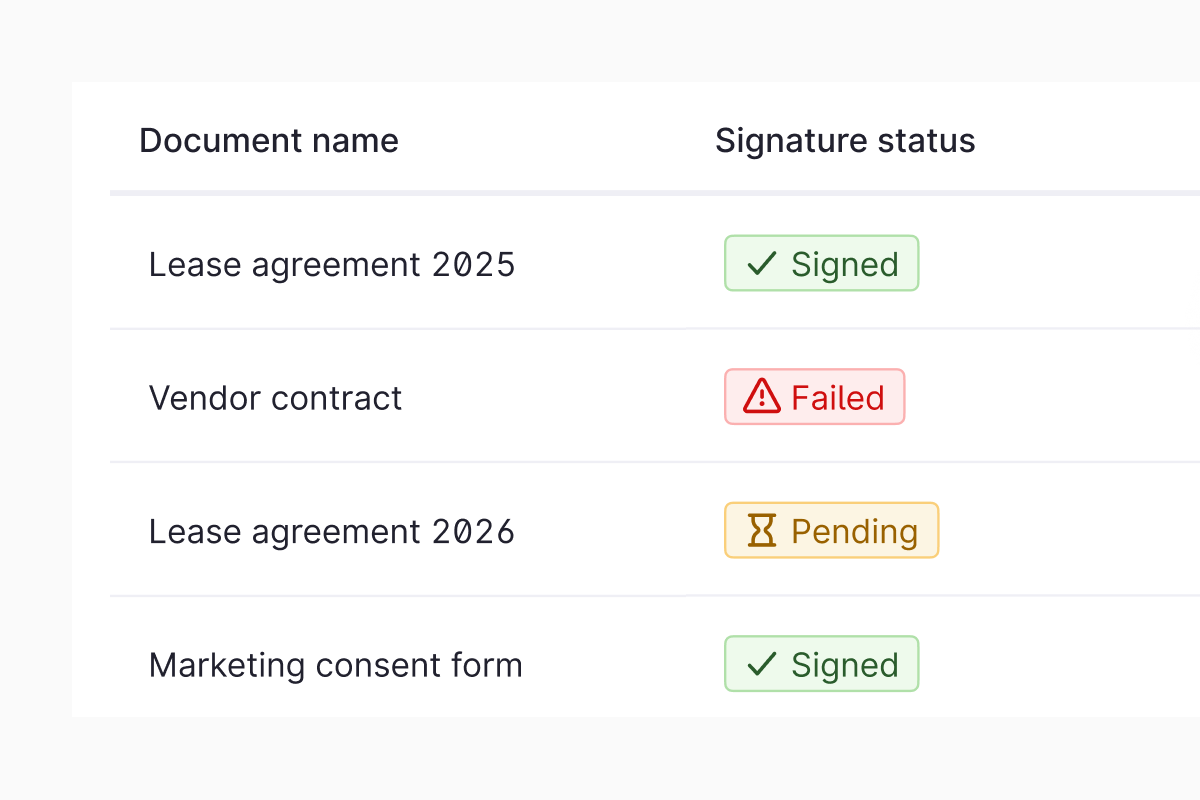This screenshot has height=800, width=1200.
Task: Click the year 2026 in the lease name
Action: [474, 531]
